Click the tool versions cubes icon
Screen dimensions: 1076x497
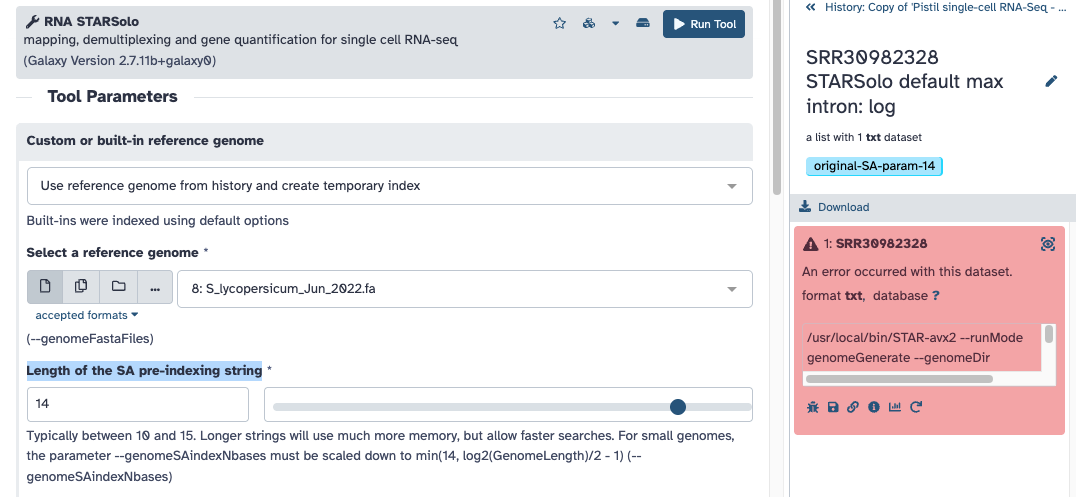coord(589,24)
